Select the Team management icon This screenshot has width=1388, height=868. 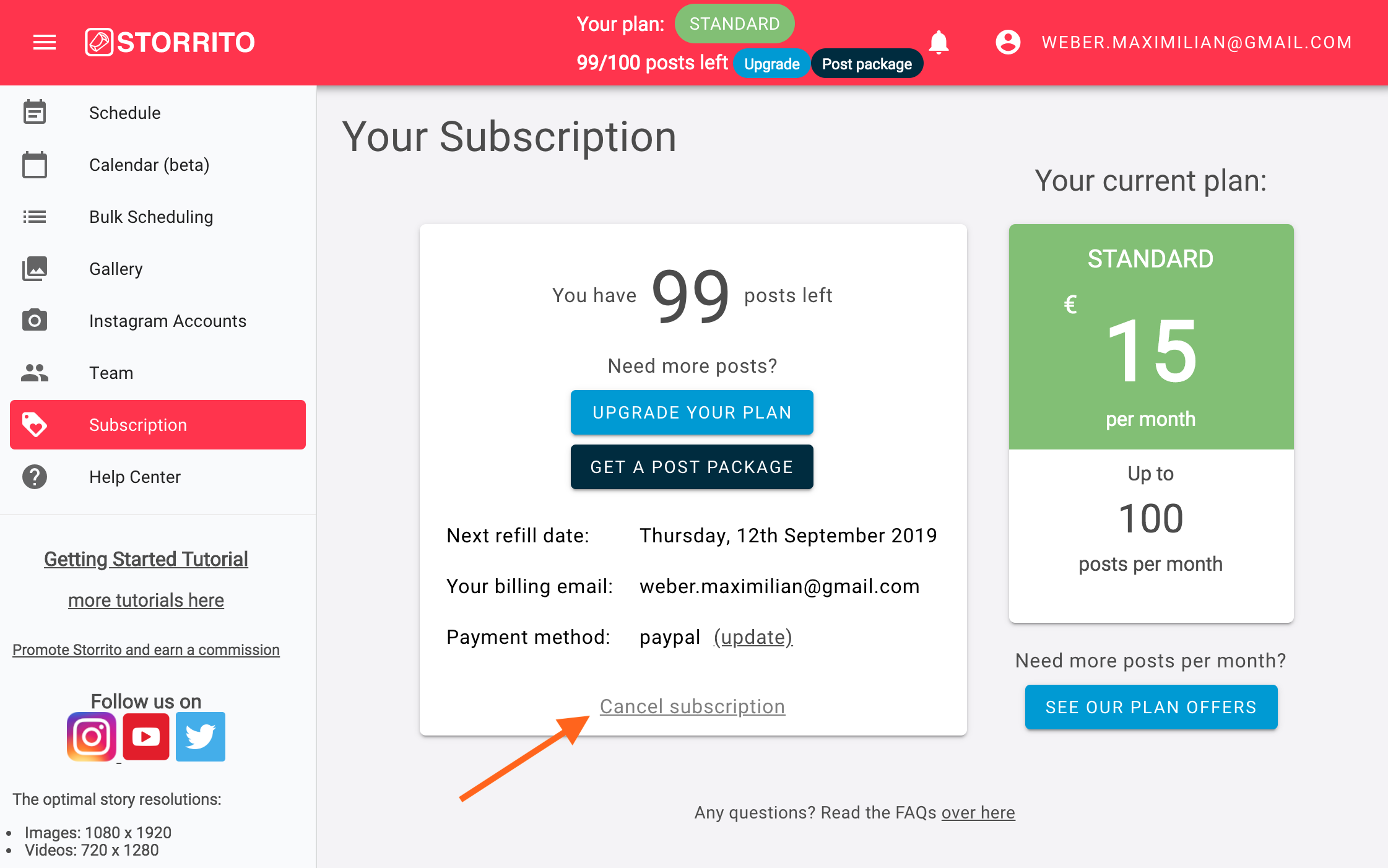click(x=35, y=372)
